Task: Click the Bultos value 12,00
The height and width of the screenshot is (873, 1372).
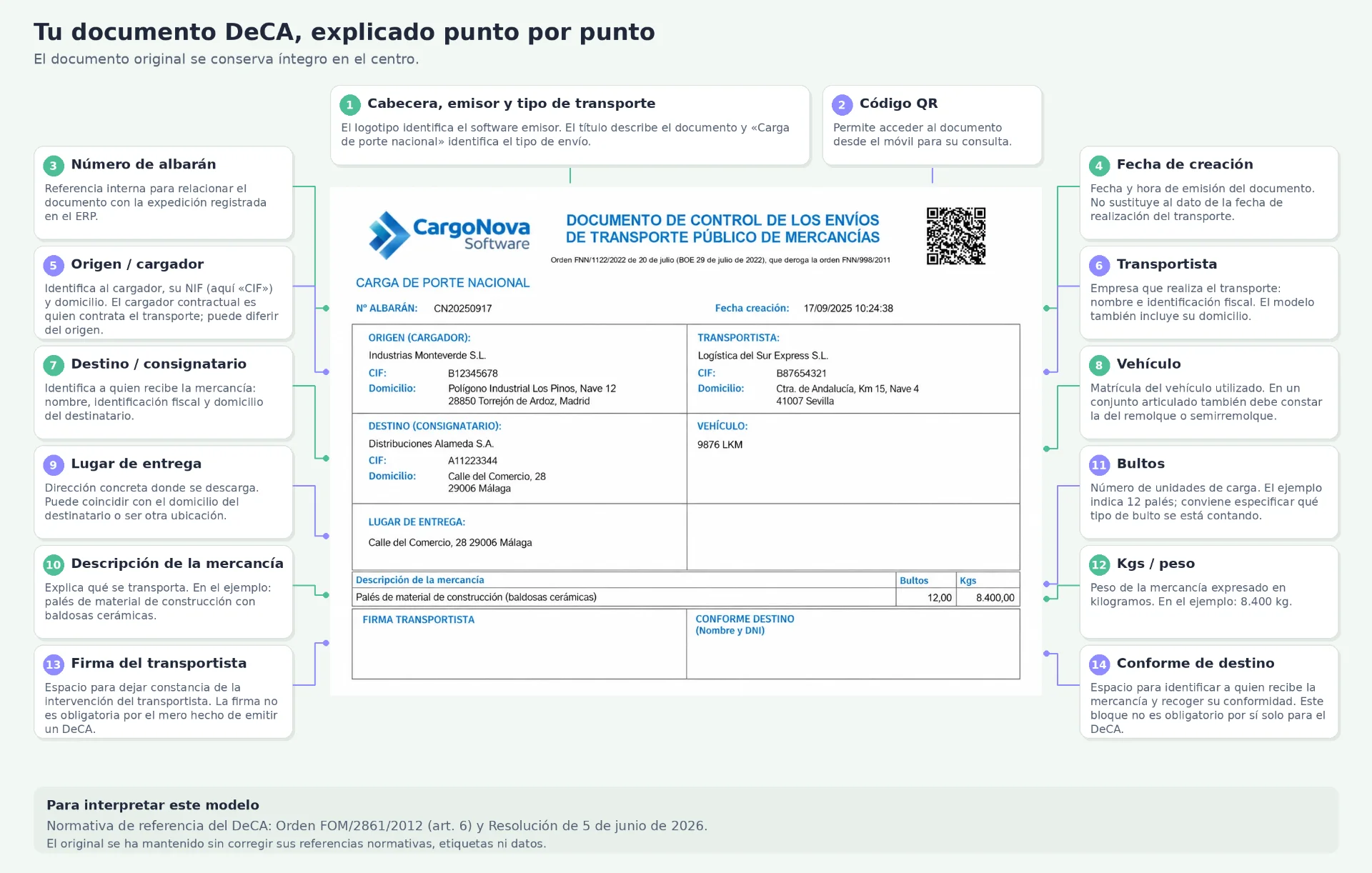Action: click(940, 598)
